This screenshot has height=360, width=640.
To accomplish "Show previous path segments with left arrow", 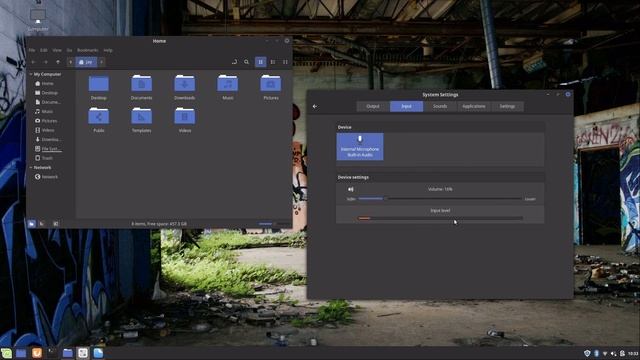I will pyautogui.click(x=71, y=62).
